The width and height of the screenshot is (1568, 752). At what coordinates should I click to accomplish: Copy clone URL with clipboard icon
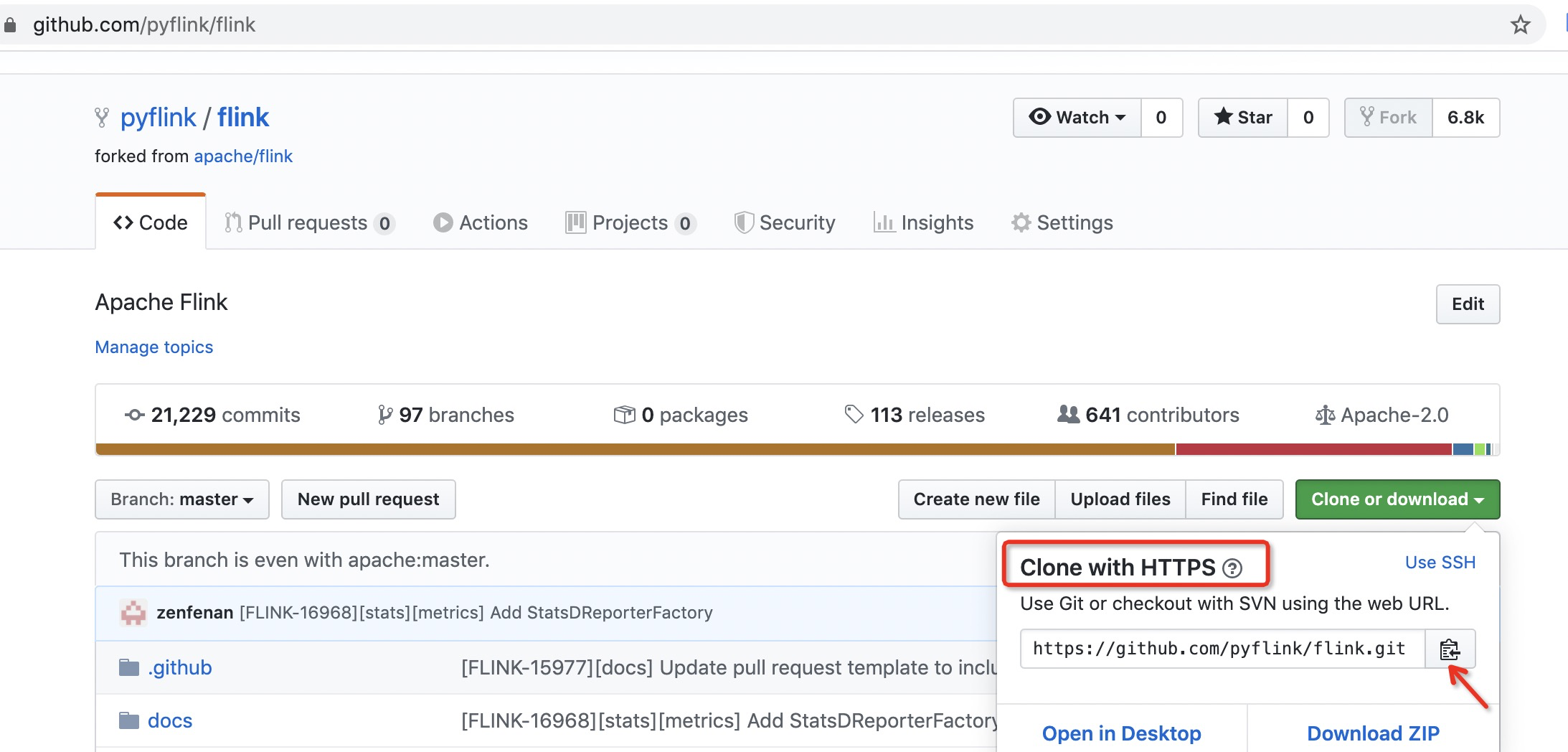[x=1450, y=649]
